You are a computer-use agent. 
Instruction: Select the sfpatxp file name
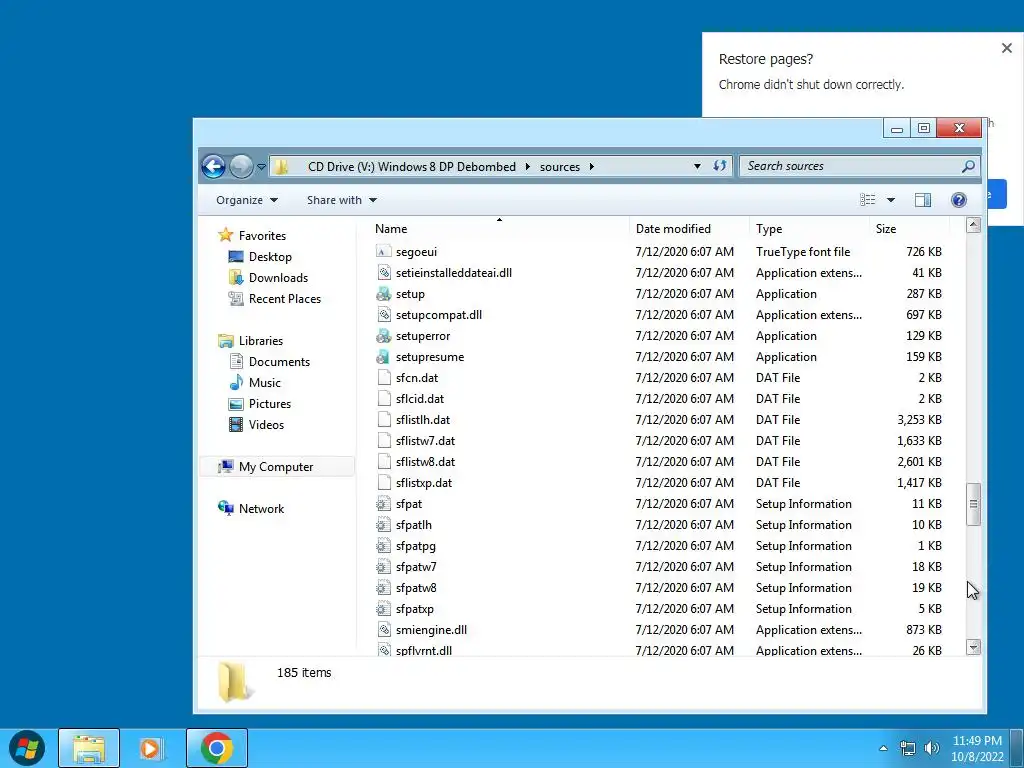click(x=415, y=609)
